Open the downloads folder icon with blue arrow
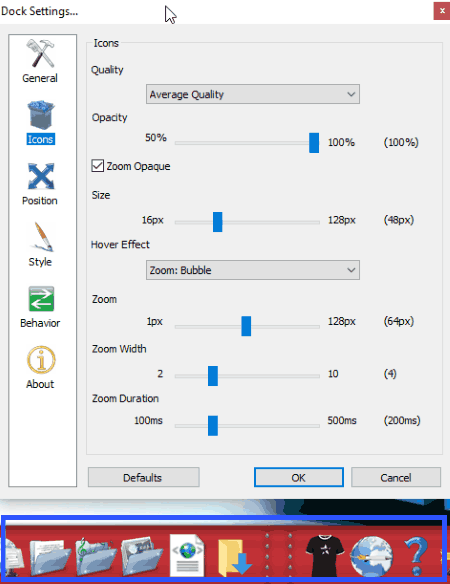The width and height of the screenshot is (450, 584). 234,557
